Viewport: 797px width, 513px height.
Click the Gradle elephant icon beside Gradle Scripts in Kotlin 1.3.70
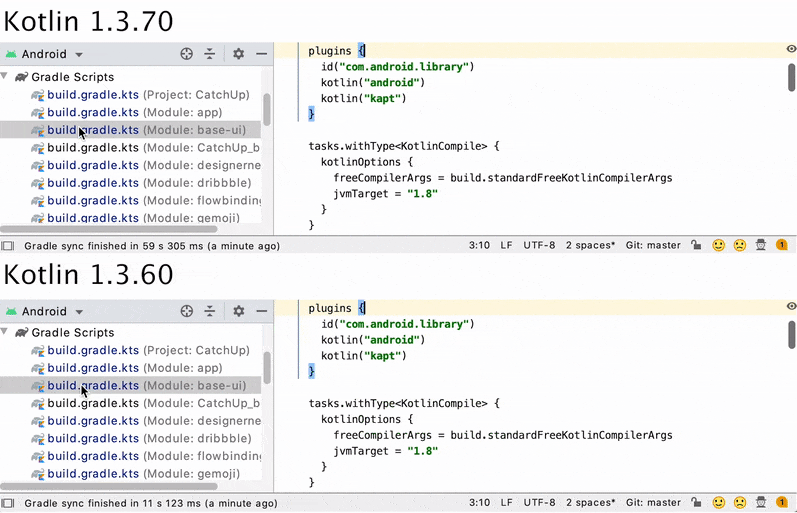21,77
